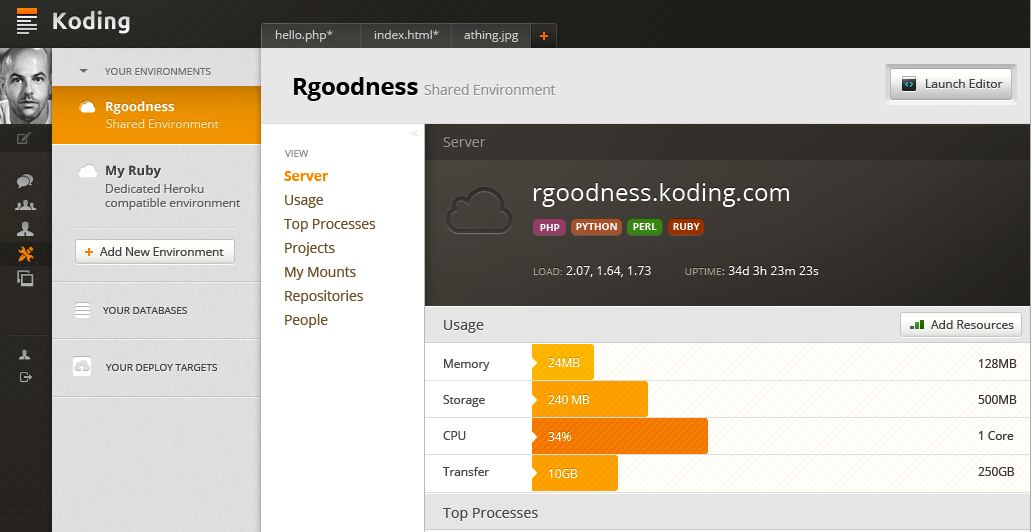Image resolution: width=1032 pixels, height=532 pixels.
Task: Click the RUBY language tag
Action: tap(686, 226)
